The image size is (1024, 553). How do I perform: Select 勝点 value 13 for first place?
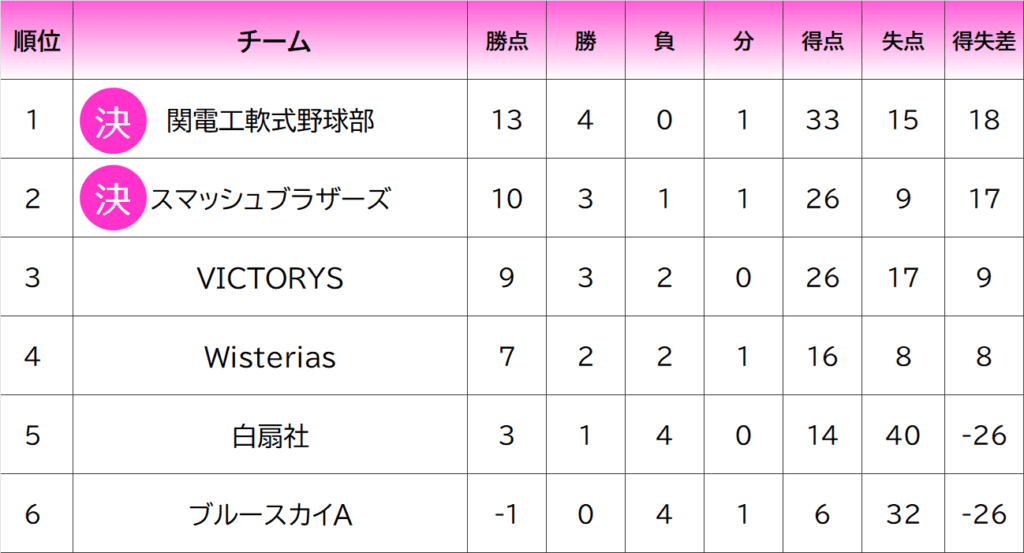[x=507, y=120]
